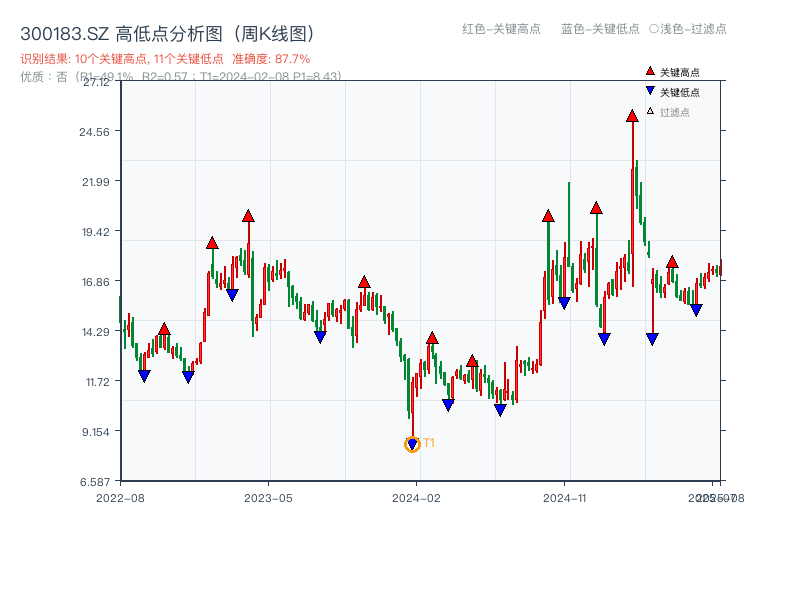
Task: Click the 16.86 price axis label
Action: point(96,282)
